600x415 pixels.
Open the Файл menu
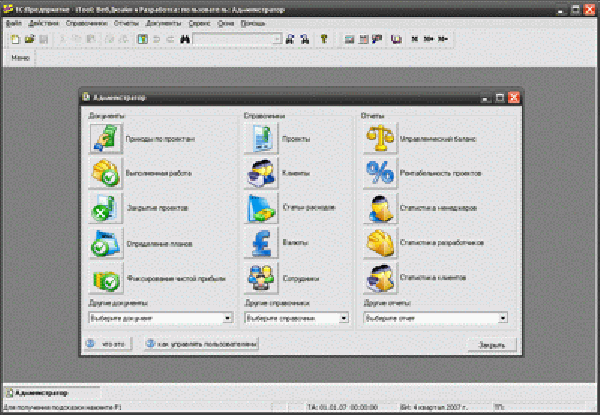click(14, 23)
